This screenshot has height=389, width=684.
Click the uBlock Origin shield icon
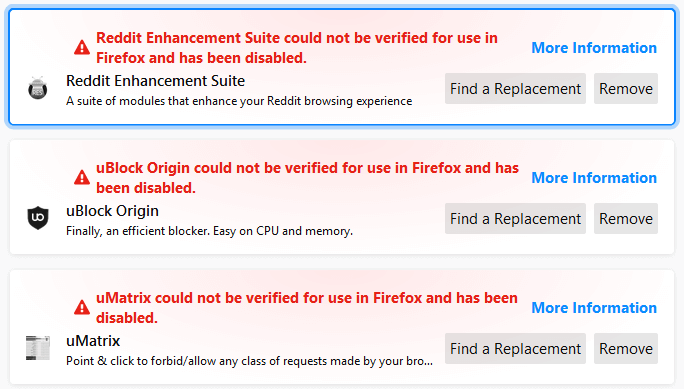tap(38, 218)
